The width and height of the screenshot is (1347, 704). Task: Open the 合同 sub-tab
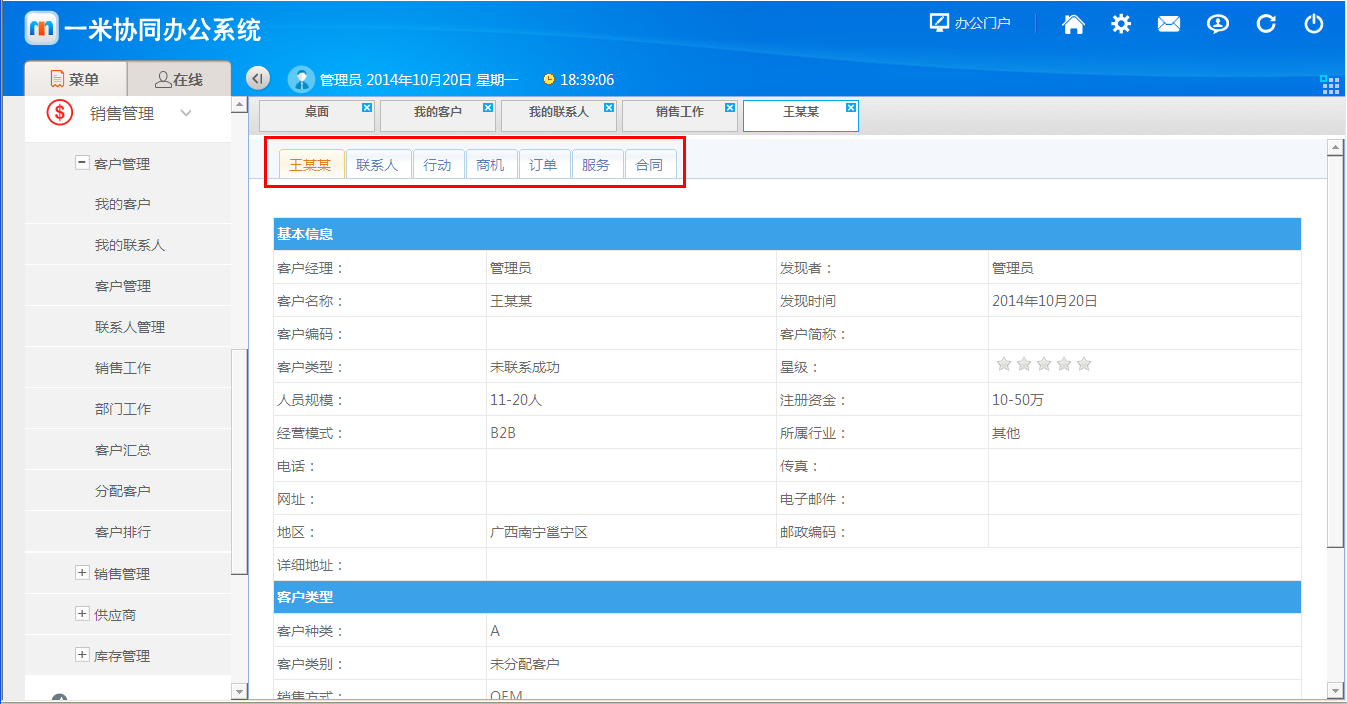[x=650, y=165]
